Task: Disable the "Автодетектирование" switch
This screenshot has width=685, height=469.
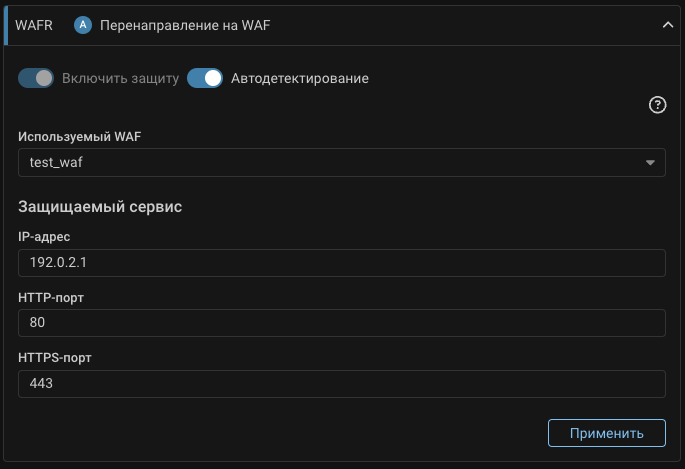Action: click(x=205, y=78)
